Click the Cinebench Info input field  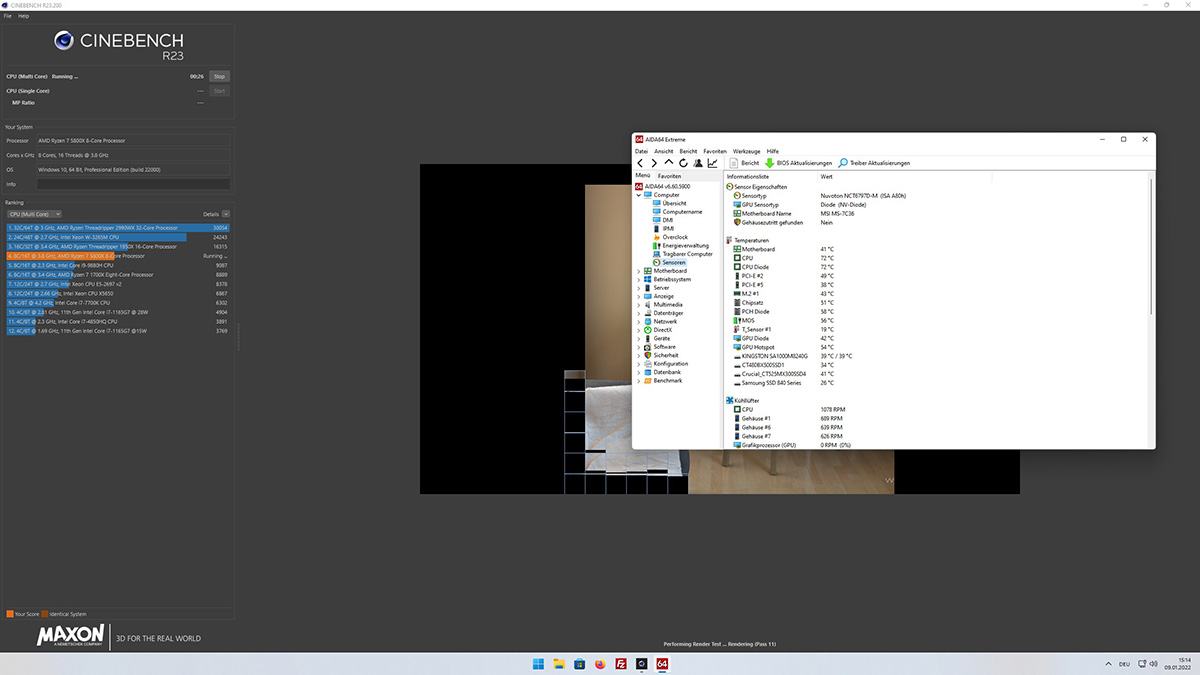click(x=133, y=184)
